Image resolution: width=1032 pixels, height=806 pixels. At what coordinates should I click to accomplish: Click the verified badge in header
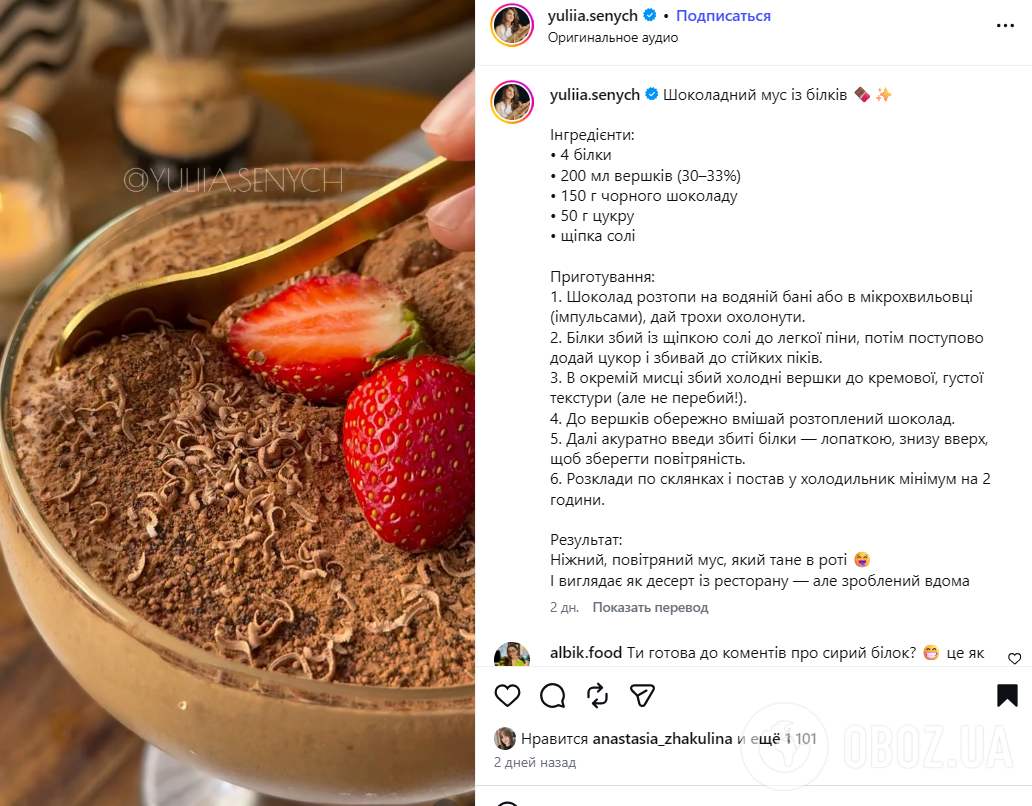(650, 14)
